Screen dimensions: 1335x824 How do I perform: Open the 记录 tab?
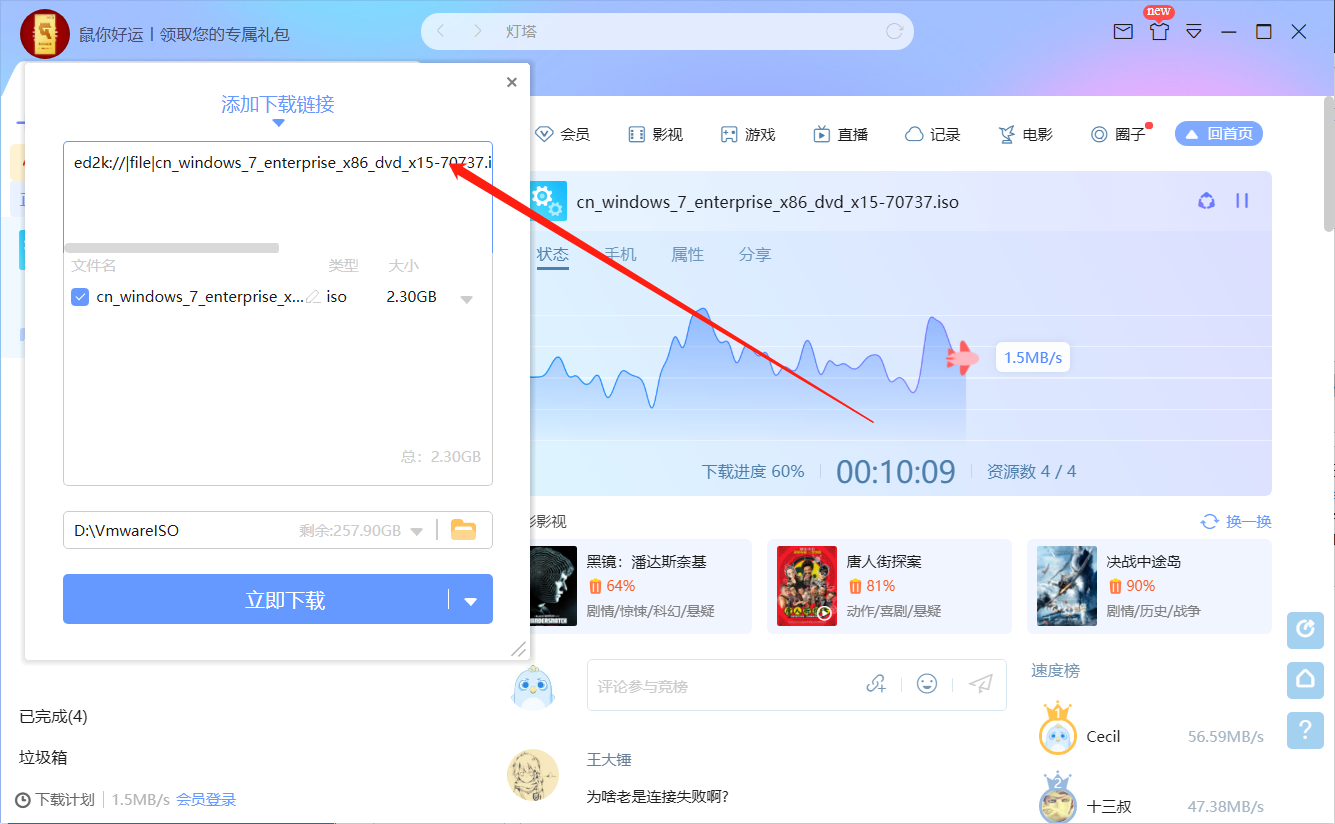[932, 134]
